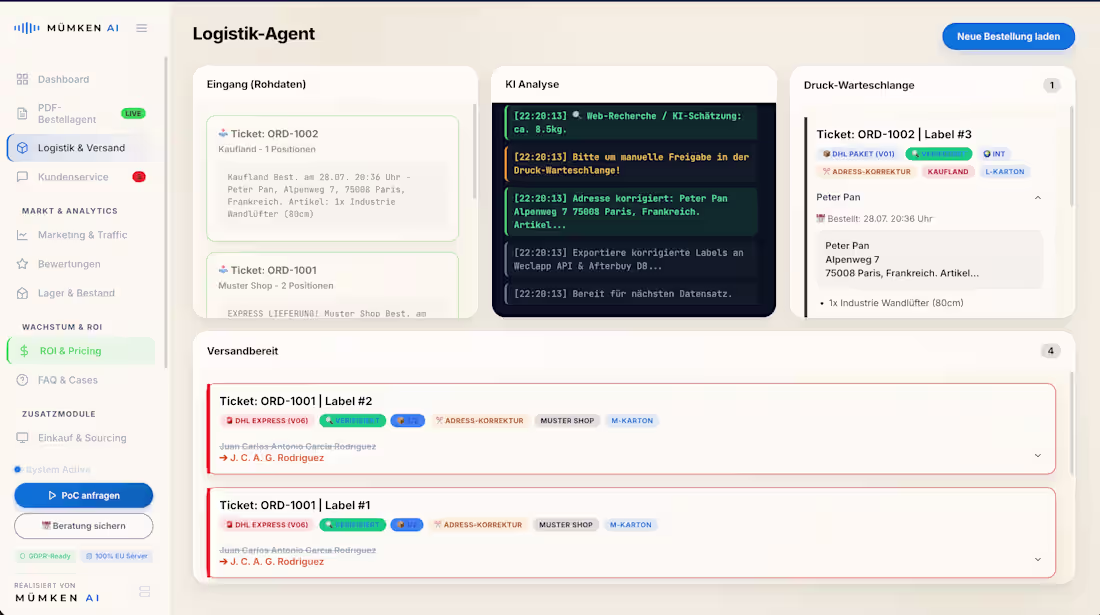1100x615 pixels.
Task: Click the hamburger menu icon beside Mümken AI logo
Action: tap(142, 28)
